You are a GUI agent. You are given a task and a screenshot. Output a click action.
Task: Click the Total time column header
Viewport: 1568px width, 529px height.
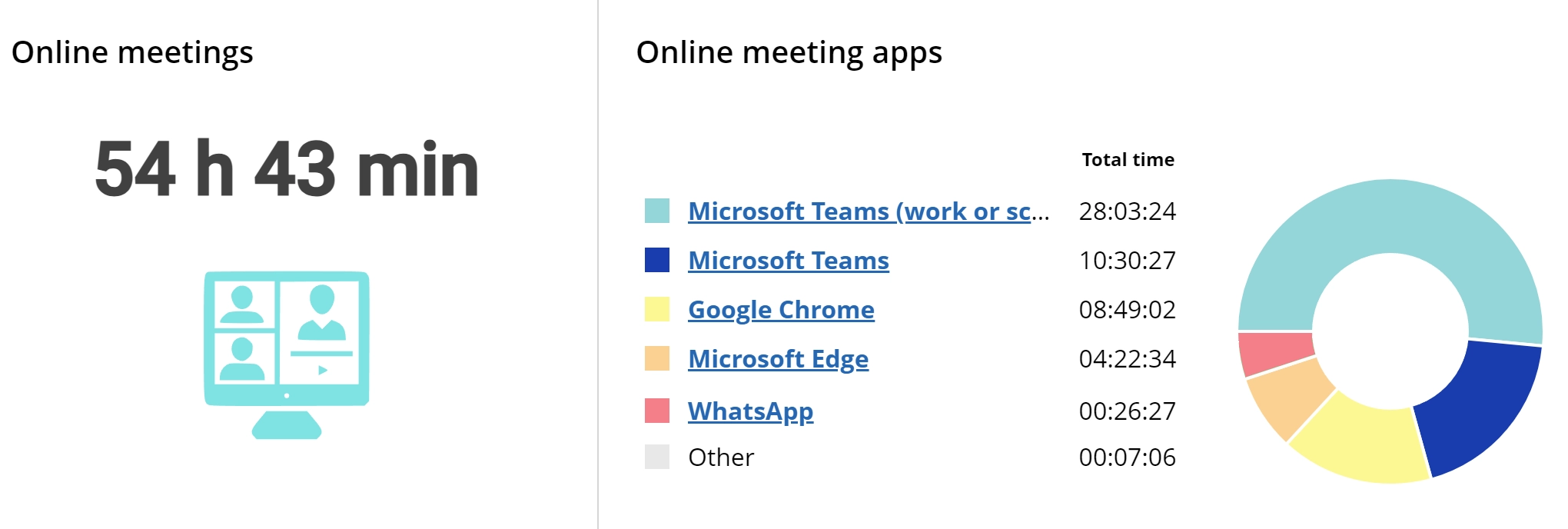(x=1128, y=160)
